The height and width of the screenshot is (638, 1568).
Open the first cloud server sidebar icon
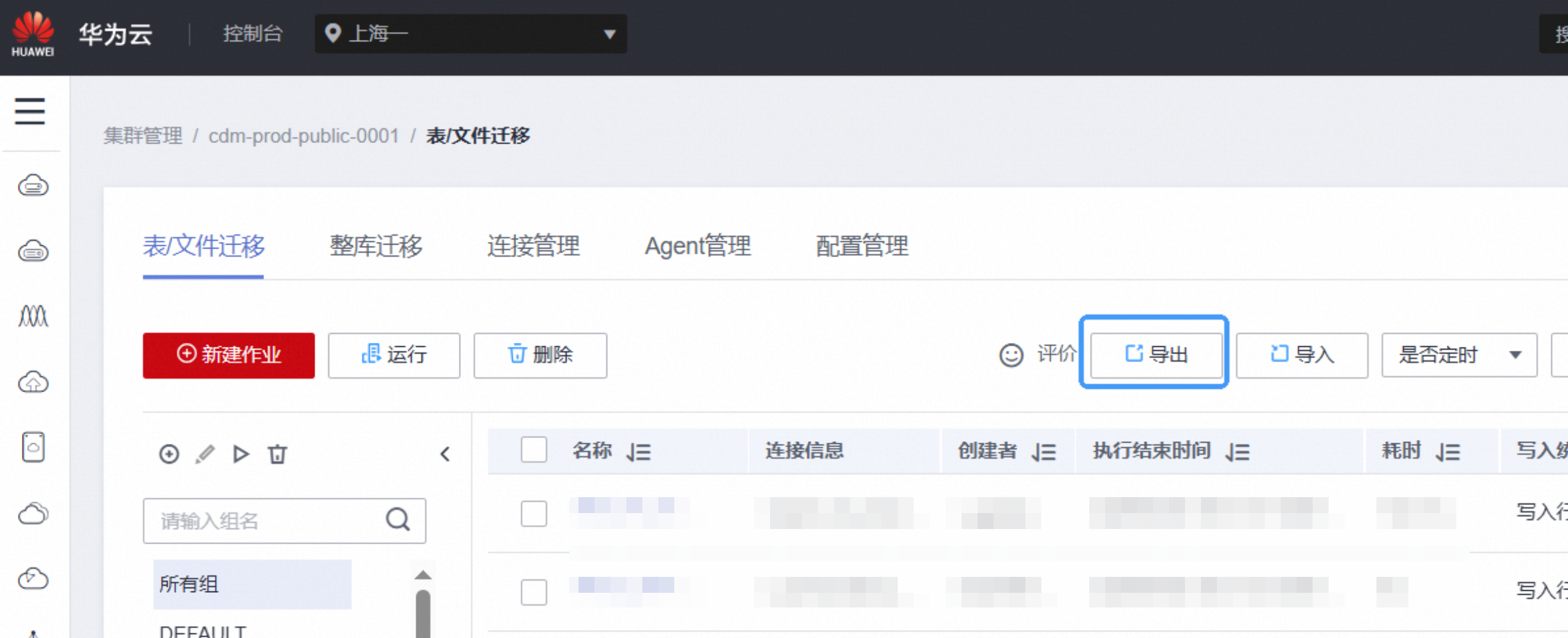33,185
